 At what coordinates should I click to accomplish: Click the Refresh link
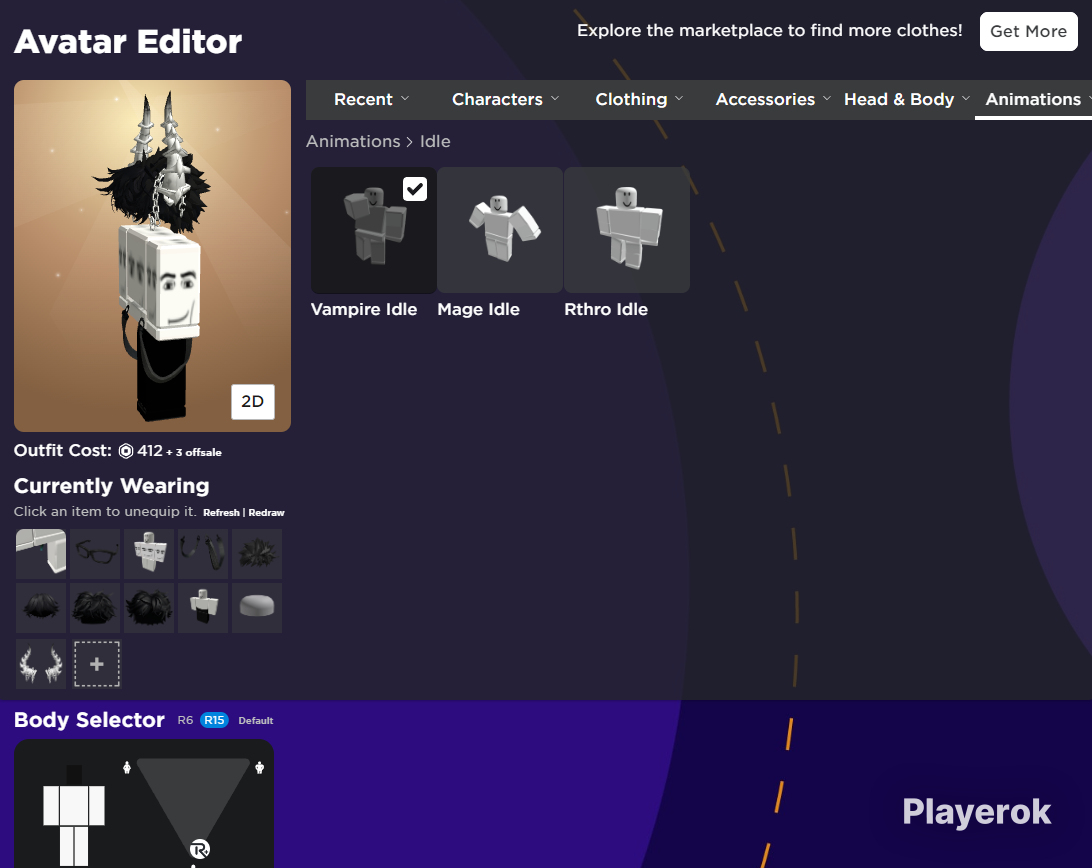tap(221, 513)
